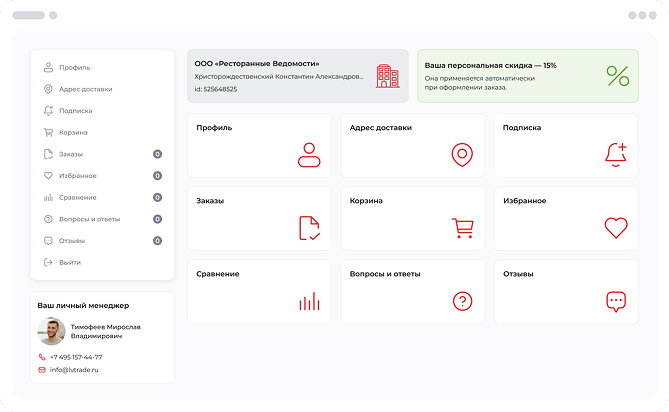Click the info@lvtrade.ru email link
The width and height of the screenshot is (669, 412).
coord(74,370)
